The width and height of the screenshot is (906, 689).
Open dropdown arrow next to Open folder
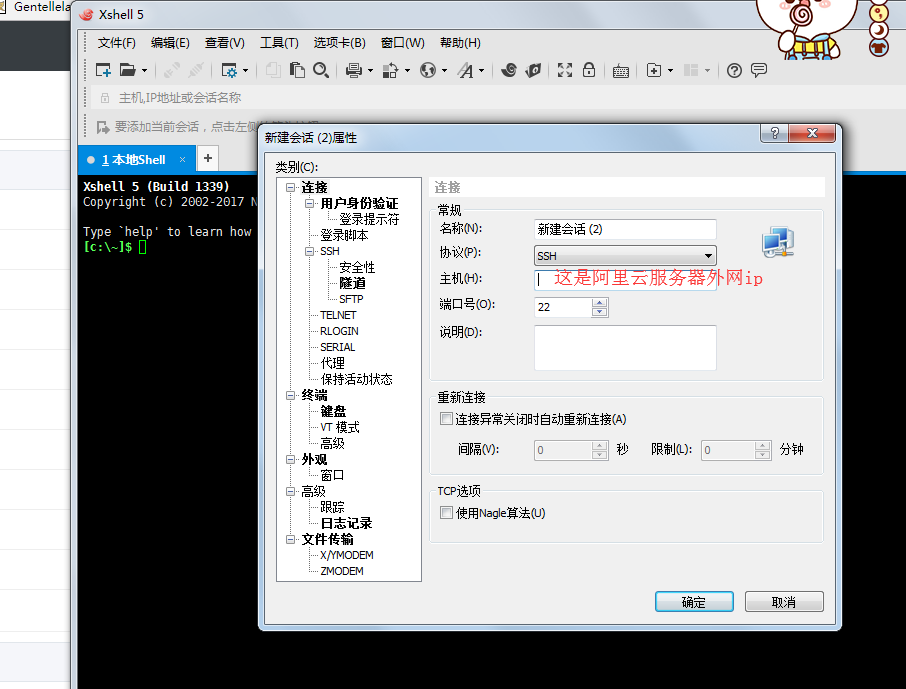(x=144, y=71)
